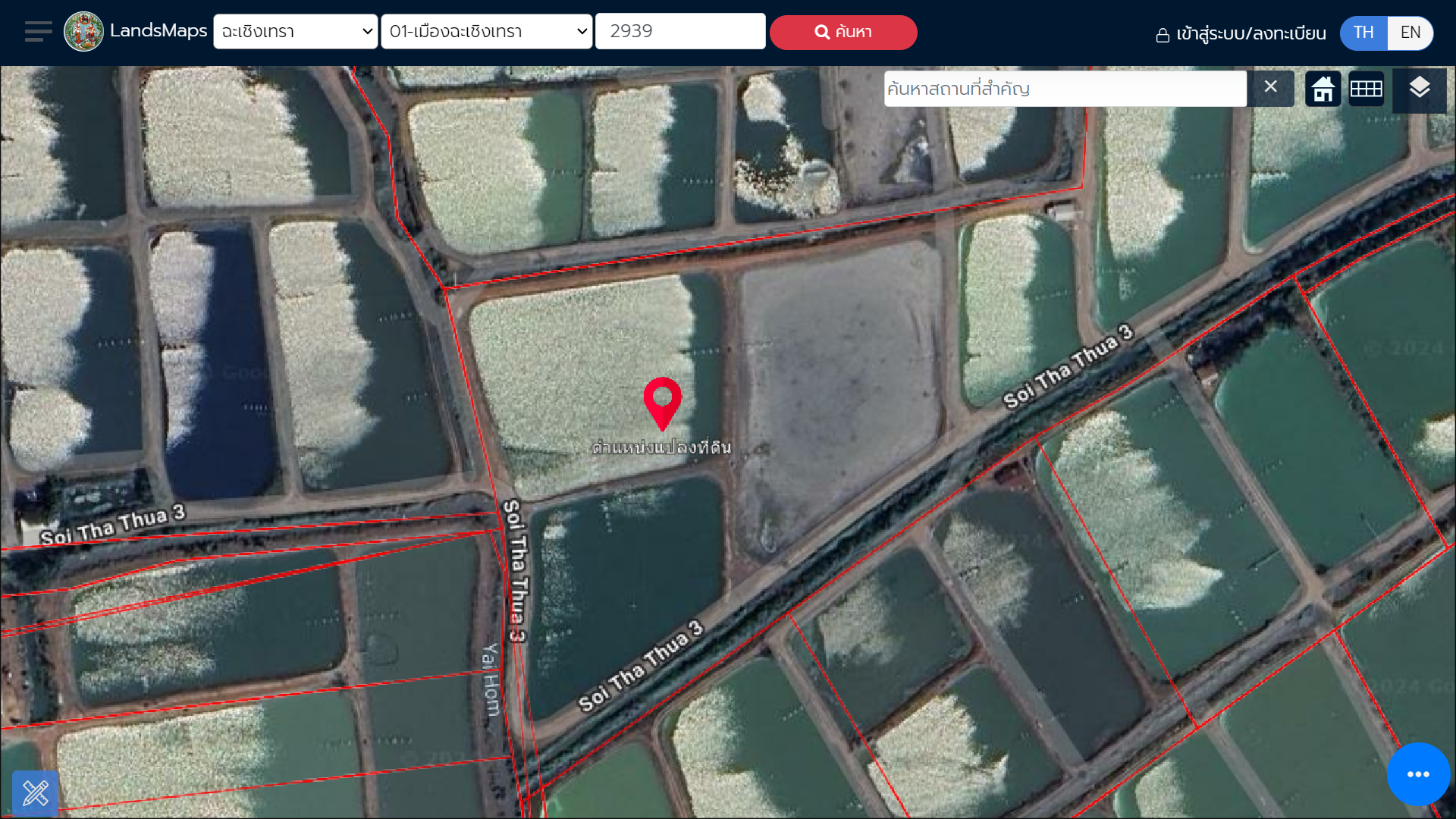Expand the province dropdown ฉะเชิงเทรา
The width and height of the screenshot is (1456, 819).
(x=296, y=32)
